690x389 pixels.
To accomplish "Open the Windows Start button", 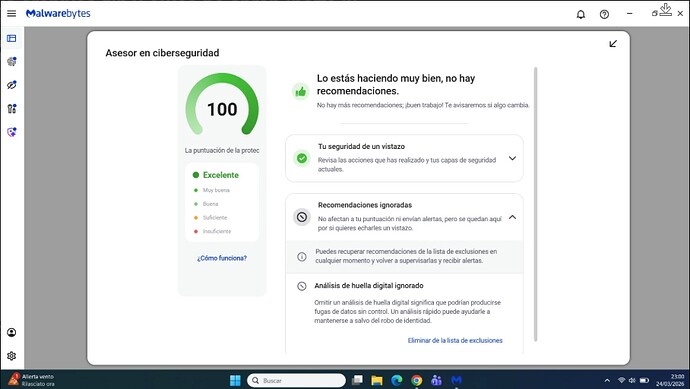I will pos(235,380).
